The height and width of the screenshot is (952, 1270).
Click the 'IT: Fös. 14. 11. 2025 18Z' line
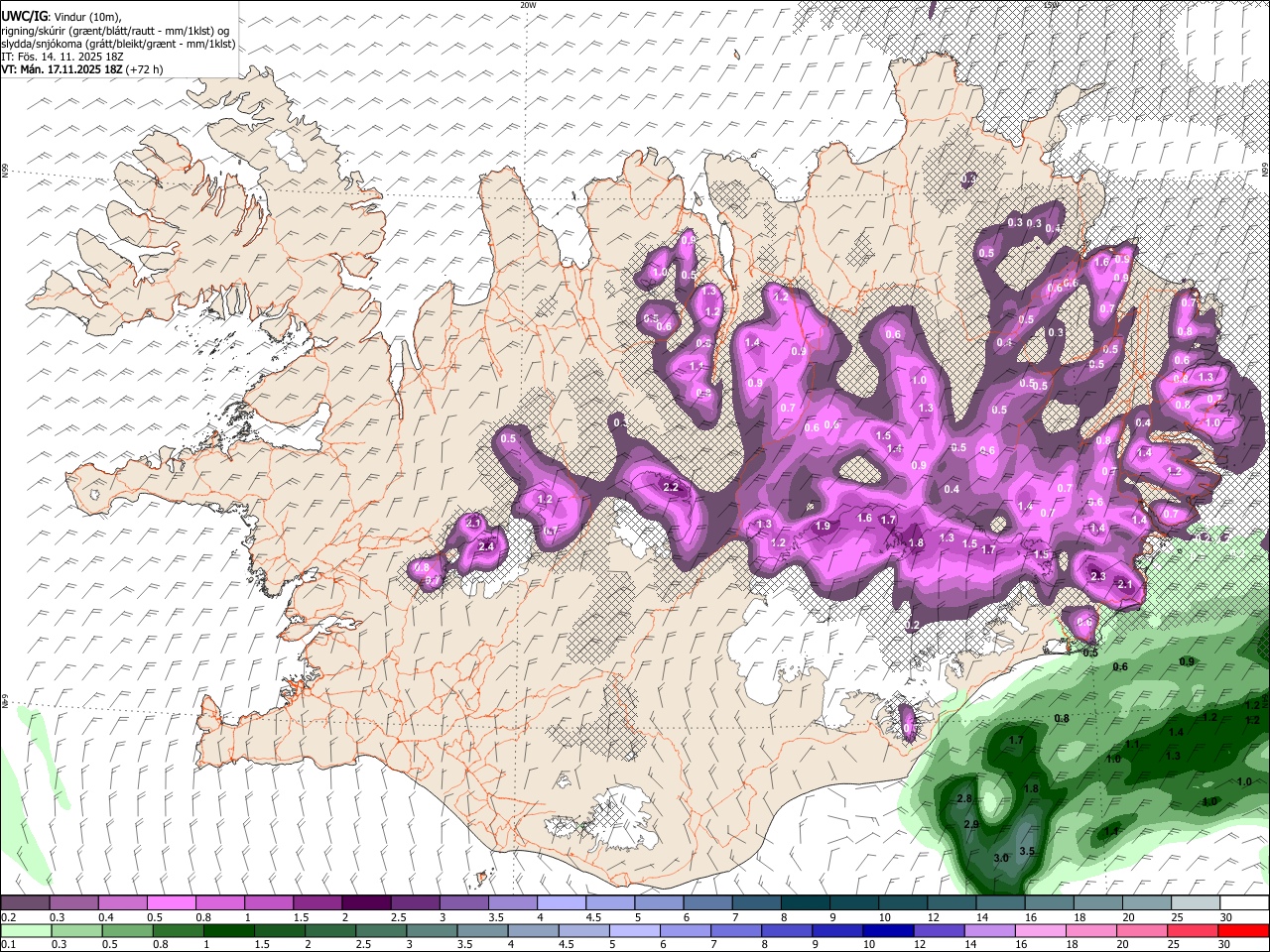click(x=63, y=57)
